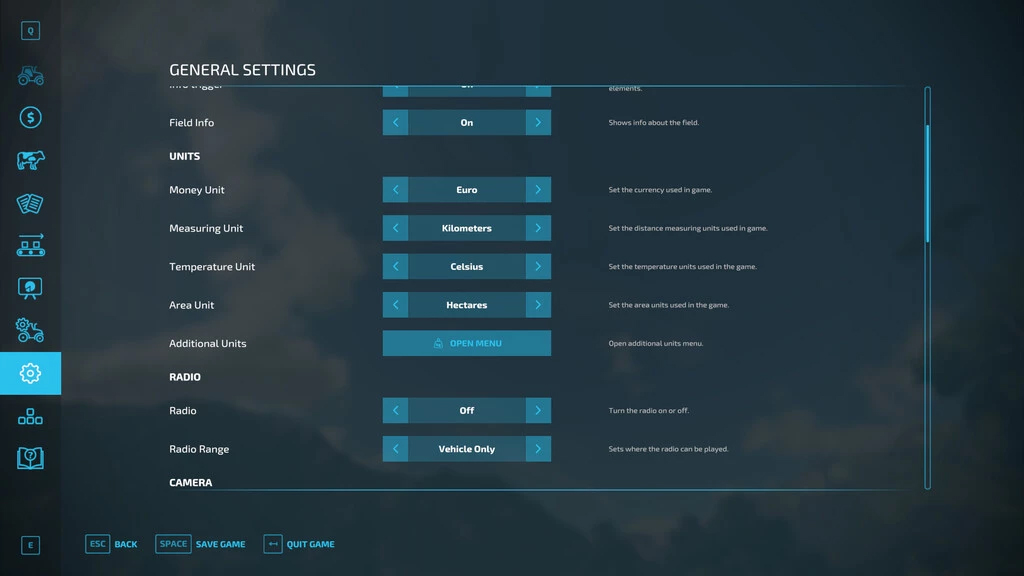The height and width of the screenshot is (576, 1024).
Task: Open the help book icon page
Action: 30,458
